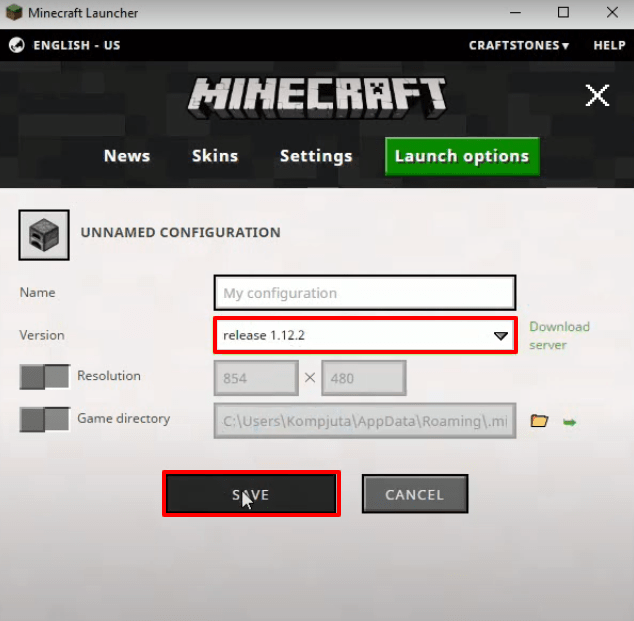
Task: Click the globe language icon
Action: (17, 45)
